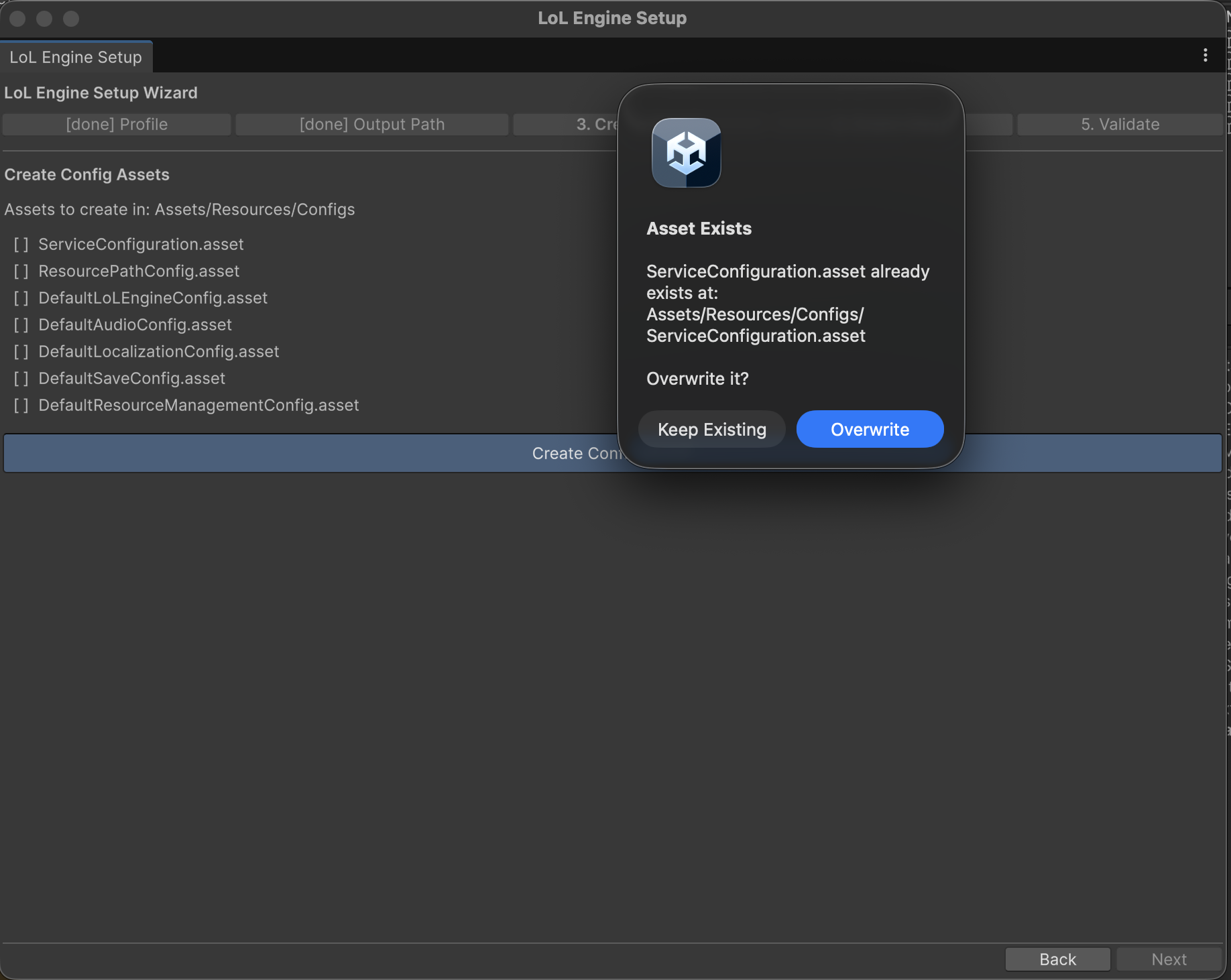Viewport: 1231px width, 980px height.
Task: Jump to the 5. Validate step
Action: tap(1120, 124)
